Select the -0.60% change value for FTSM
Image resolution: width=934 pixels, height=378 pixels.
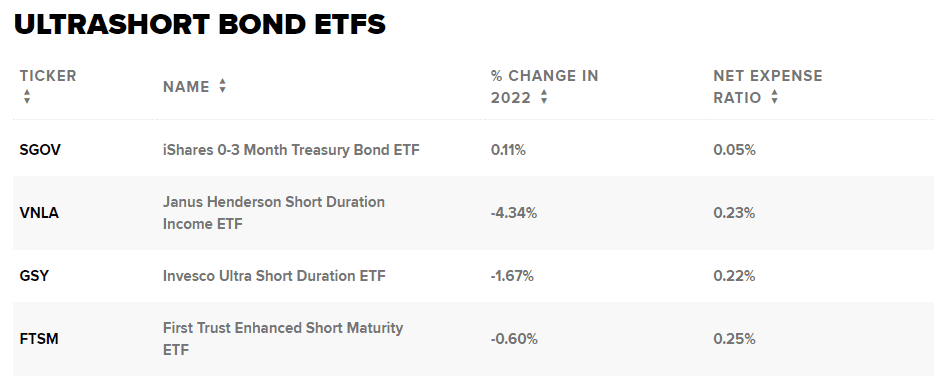[x=515, y=339]
